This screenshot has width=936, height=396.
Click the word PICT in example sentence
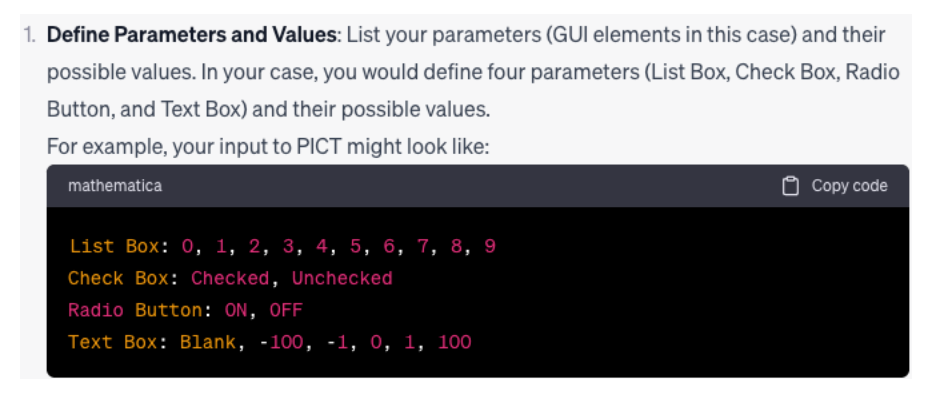(316, 146)
